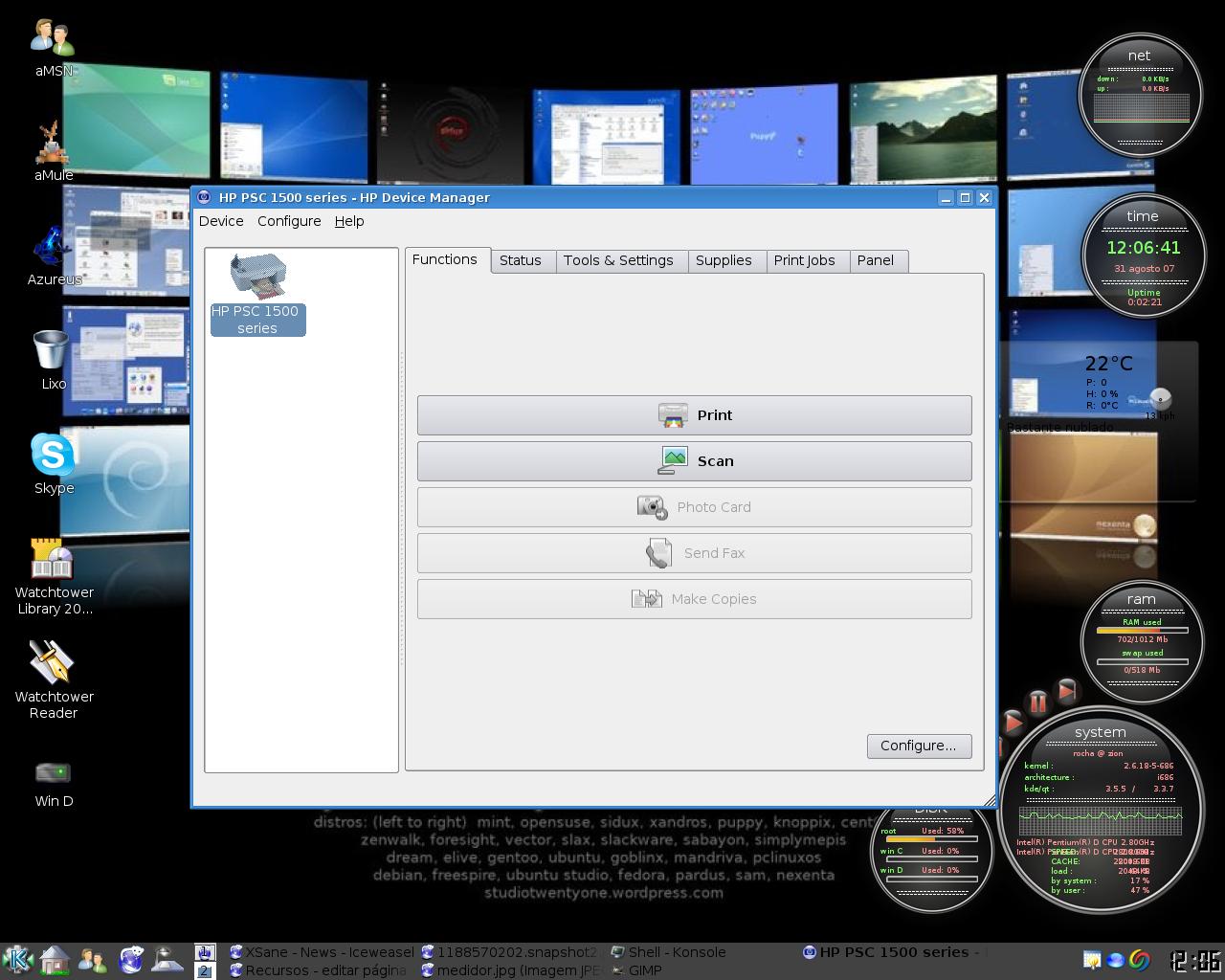
Task: Switch to medidor.jpg taskbar entry
Action: pos(511,970)
